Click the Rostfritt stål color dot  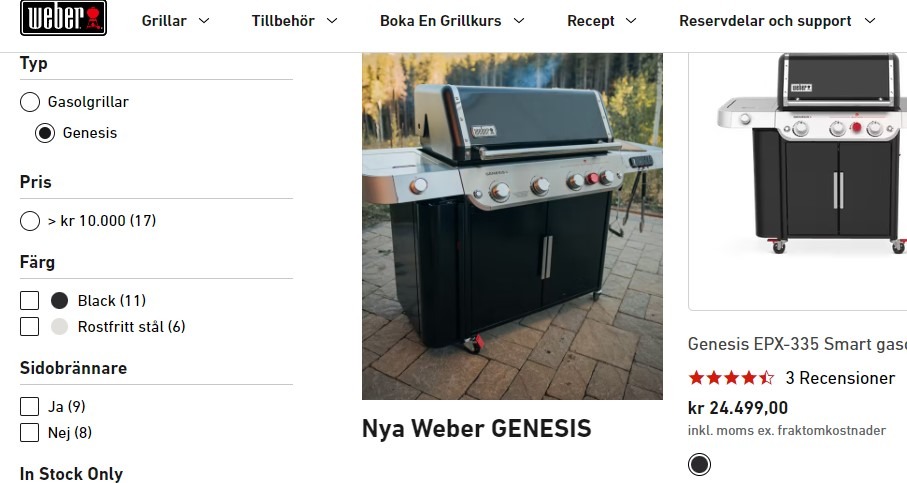pos(60,327)
